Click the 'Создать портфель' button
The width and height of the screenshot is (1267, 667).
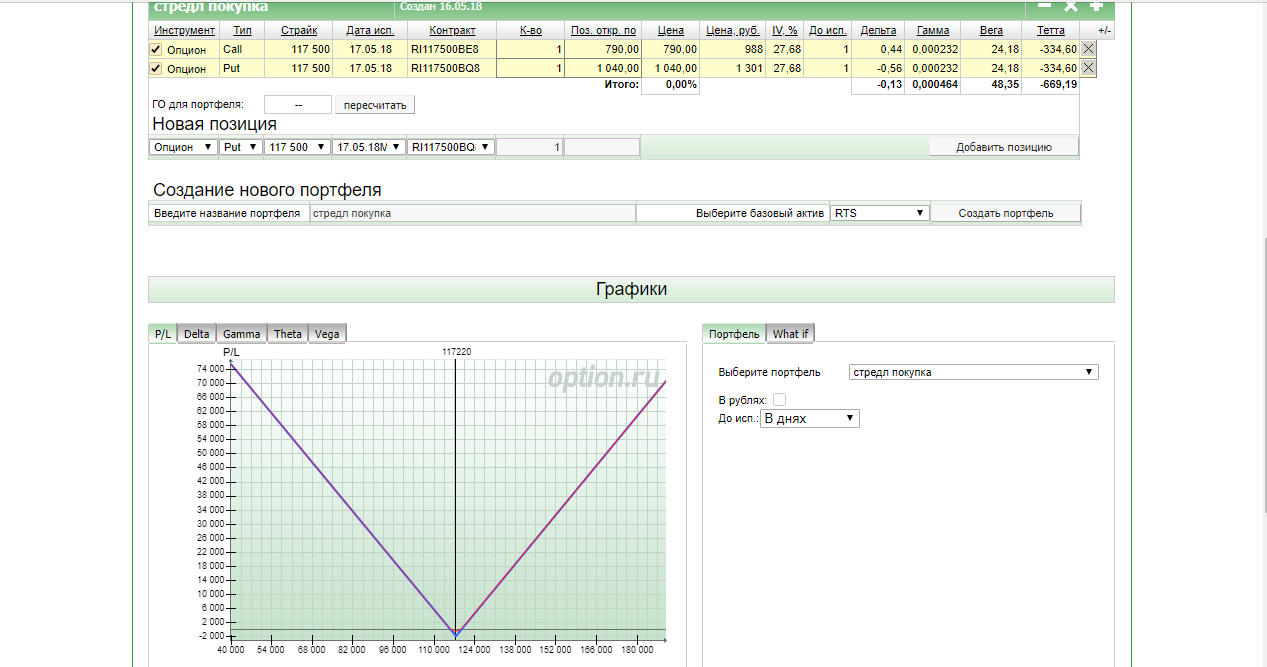[1005, 213]
